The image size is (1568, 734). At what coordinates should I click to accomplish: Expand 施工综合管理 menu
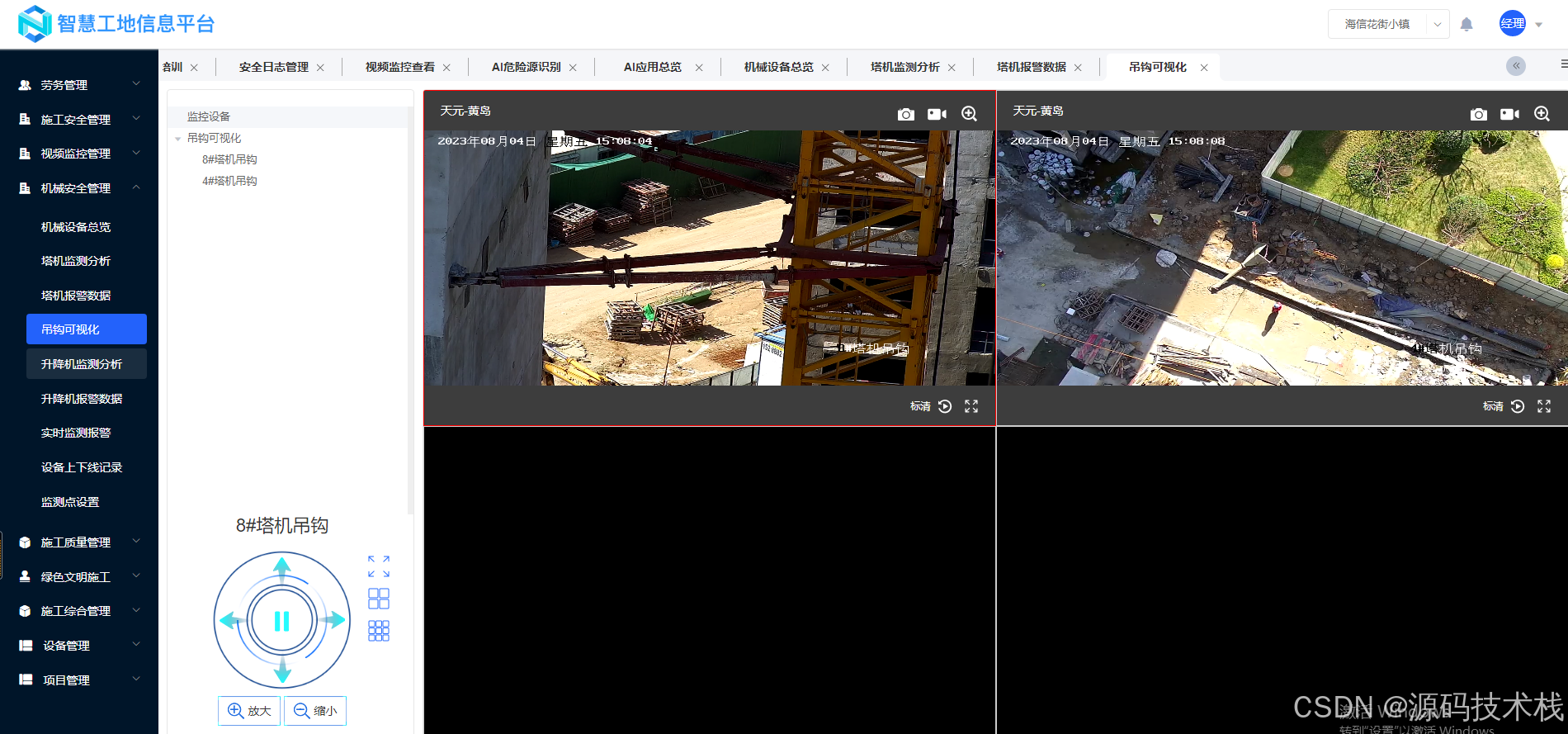(x=79, y=611)
